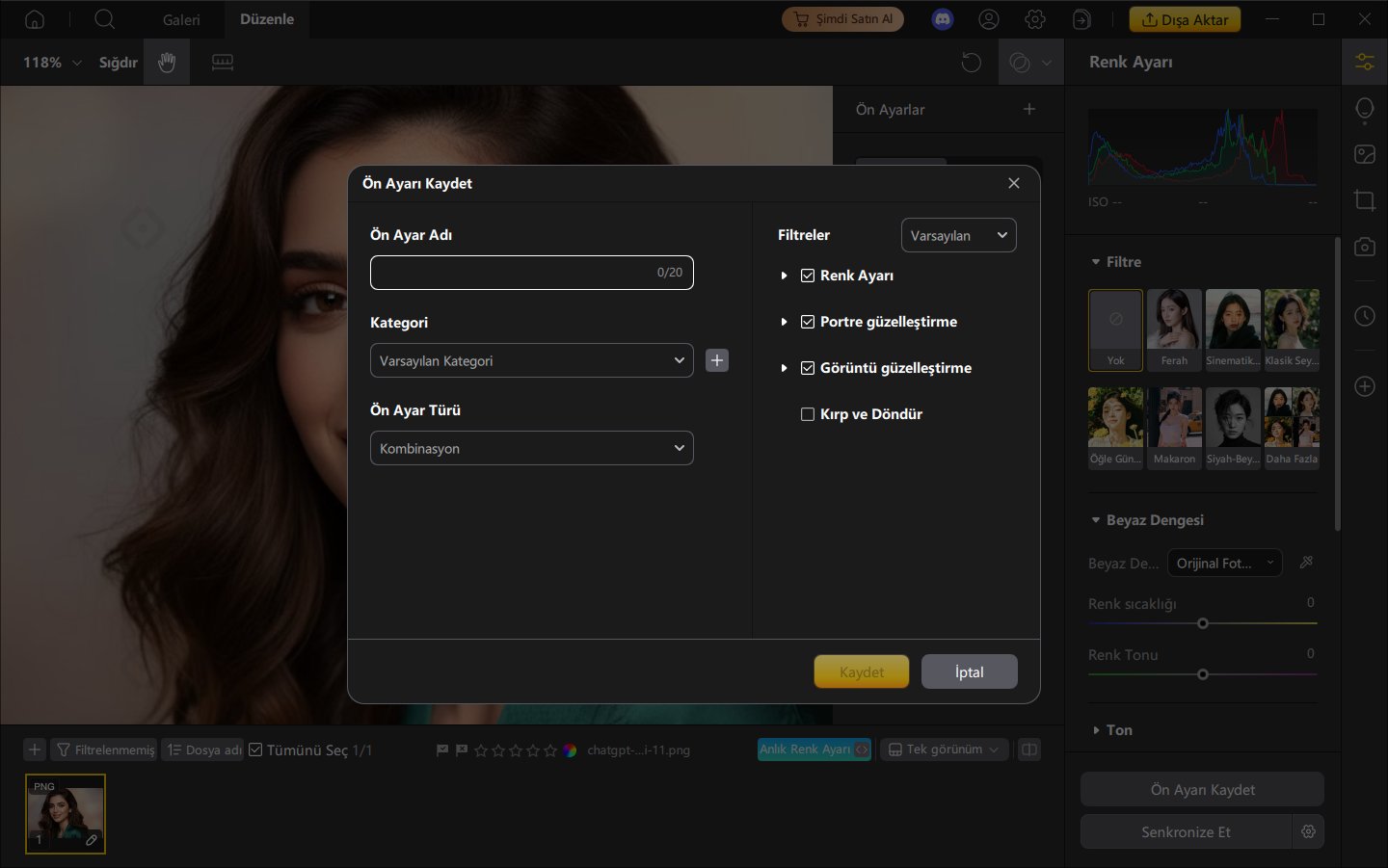Switch to the Düzenle tab
The image size is (1388, 868).
pyautogui.click(x=267, y=19)
